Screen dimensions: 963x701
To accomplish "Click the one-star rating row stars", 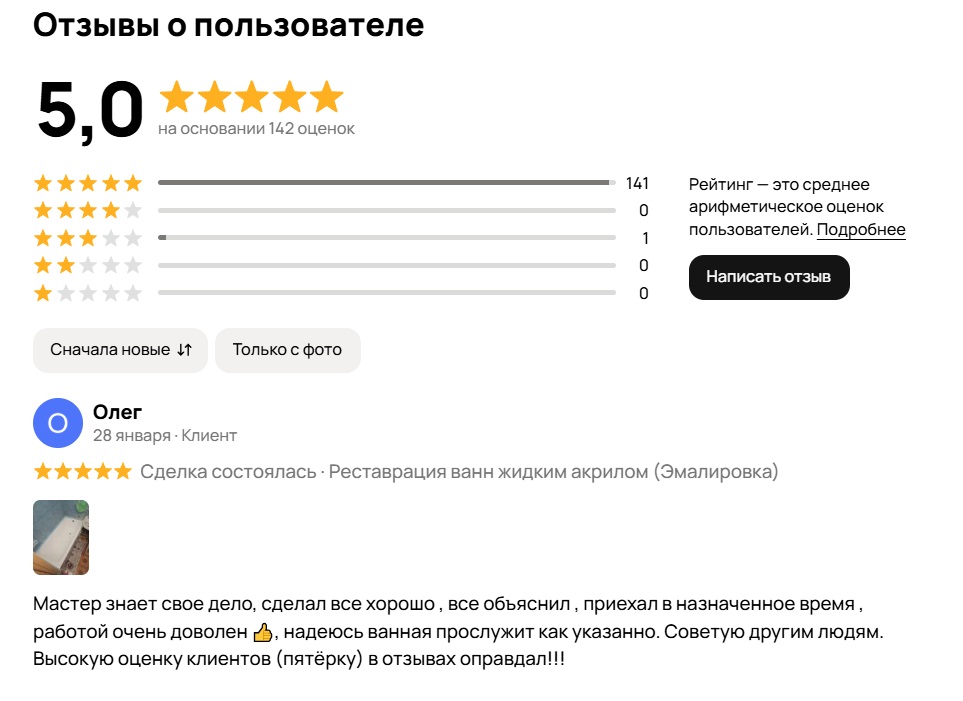I will [88, 294].
